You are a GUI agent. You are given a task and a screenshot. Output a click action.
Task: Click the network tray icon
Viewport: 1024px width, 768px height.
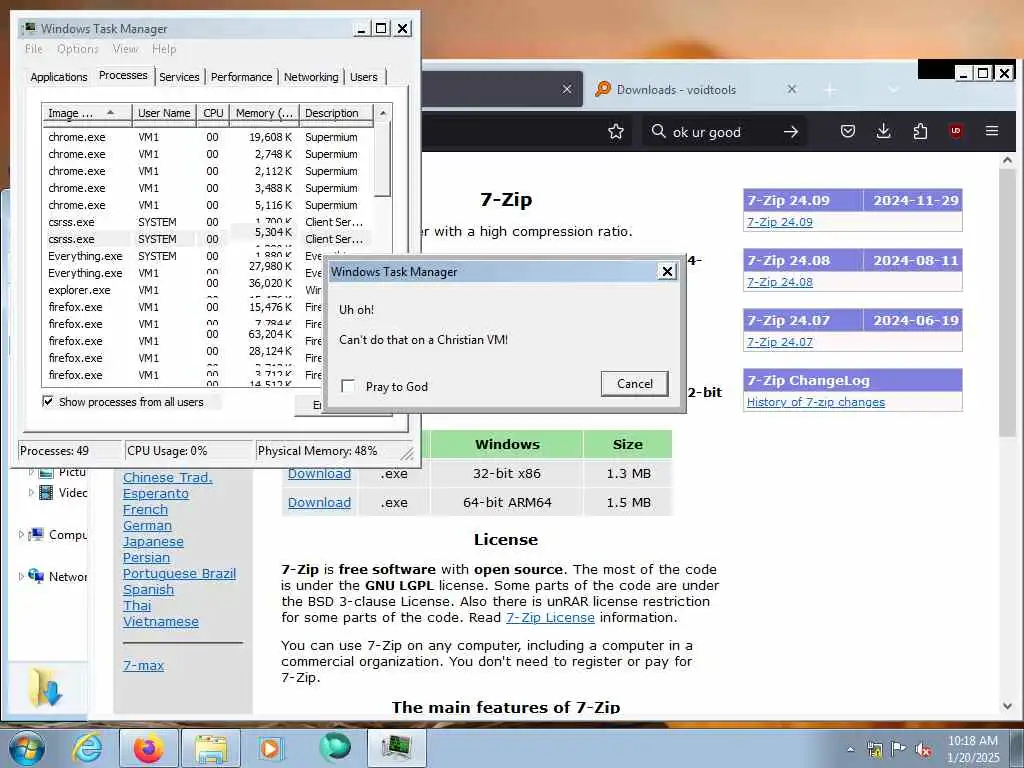pyautogui.click(x=874, y=749)
